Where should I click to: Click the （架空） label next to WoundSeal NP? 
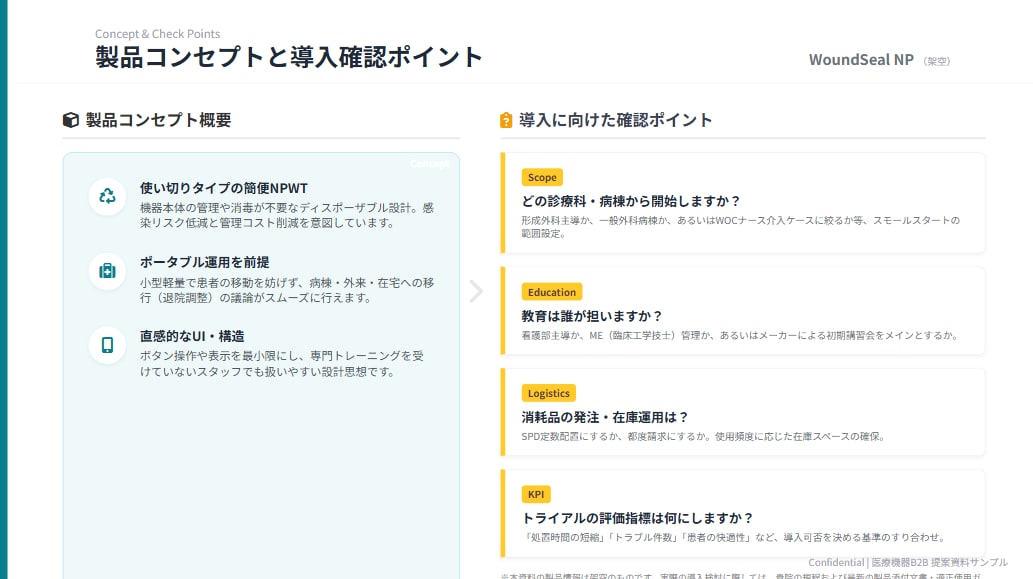[x=936, y=61]
